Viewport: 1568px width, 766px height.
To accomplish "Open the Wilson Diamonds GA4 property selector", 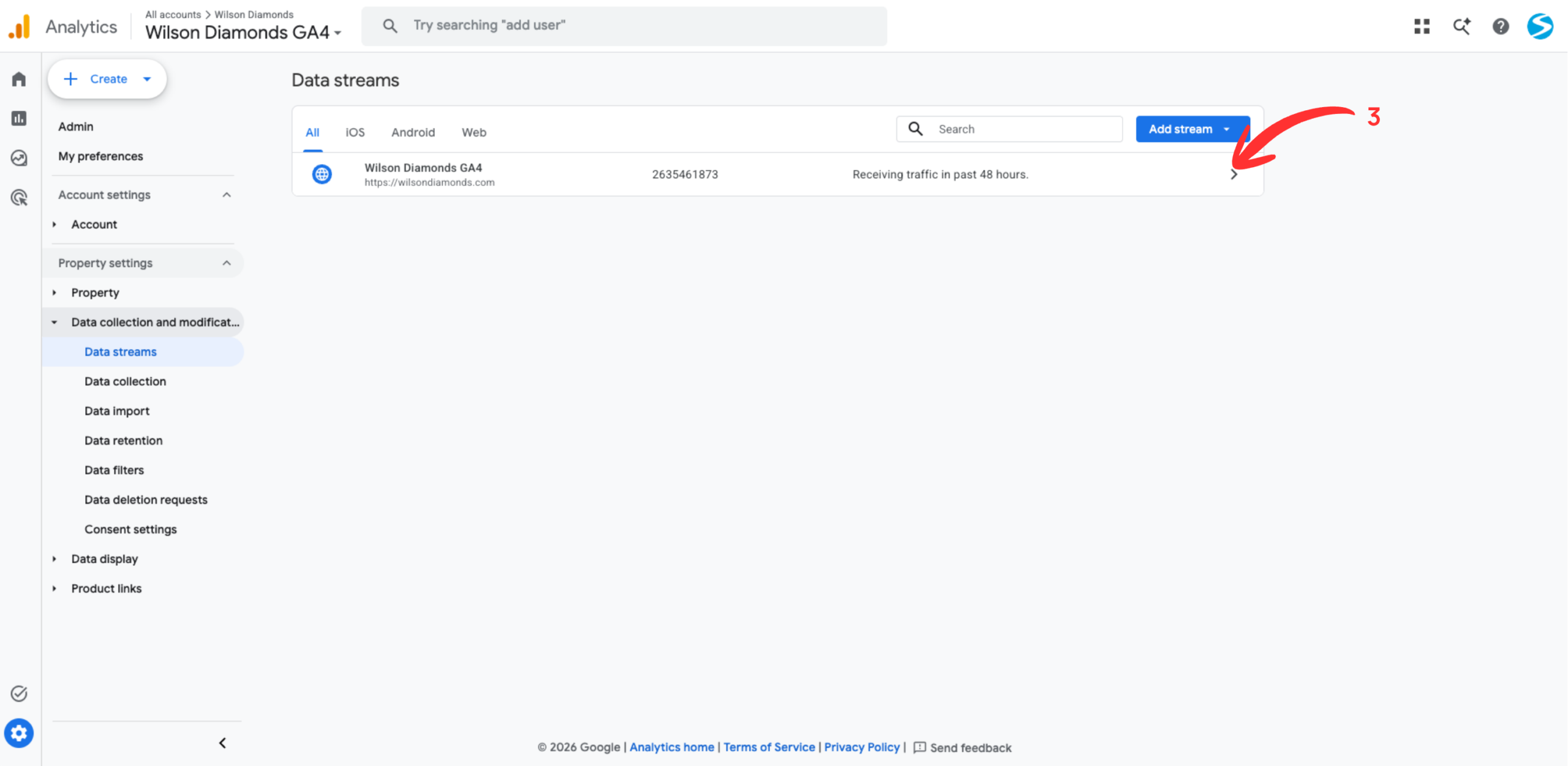I will (x=243, y=32).
